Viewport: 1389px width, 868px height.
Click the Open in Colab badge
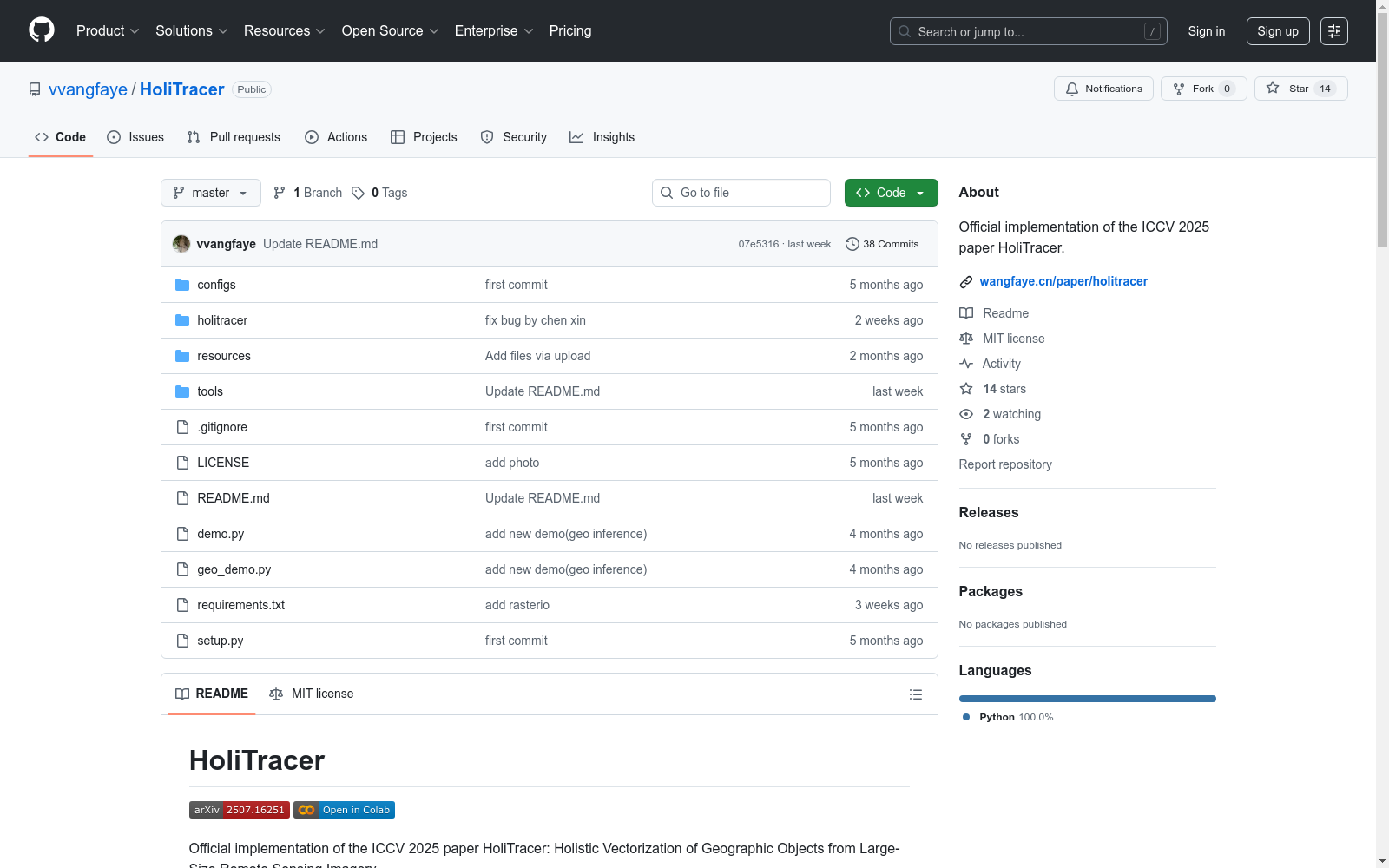coord(344,810)
